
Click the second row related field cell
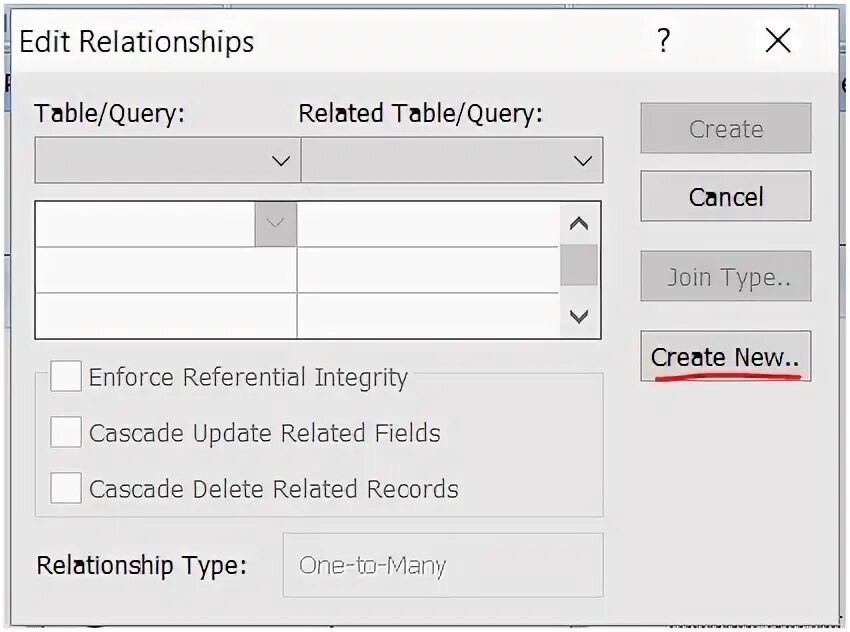pyautogui.click(x=428, y=270)
